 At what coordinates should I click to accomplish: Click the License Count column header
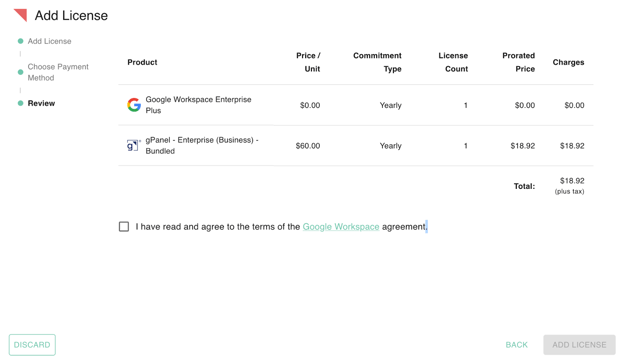tap(453, 62)
